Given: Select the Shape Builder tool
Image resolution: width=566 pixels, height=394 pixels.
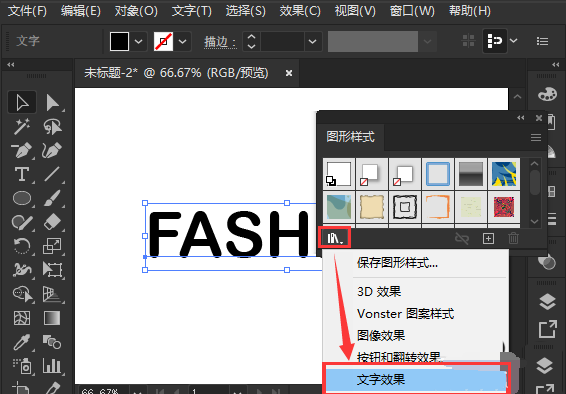Looking at the screenshot, I should pos(22,294).
